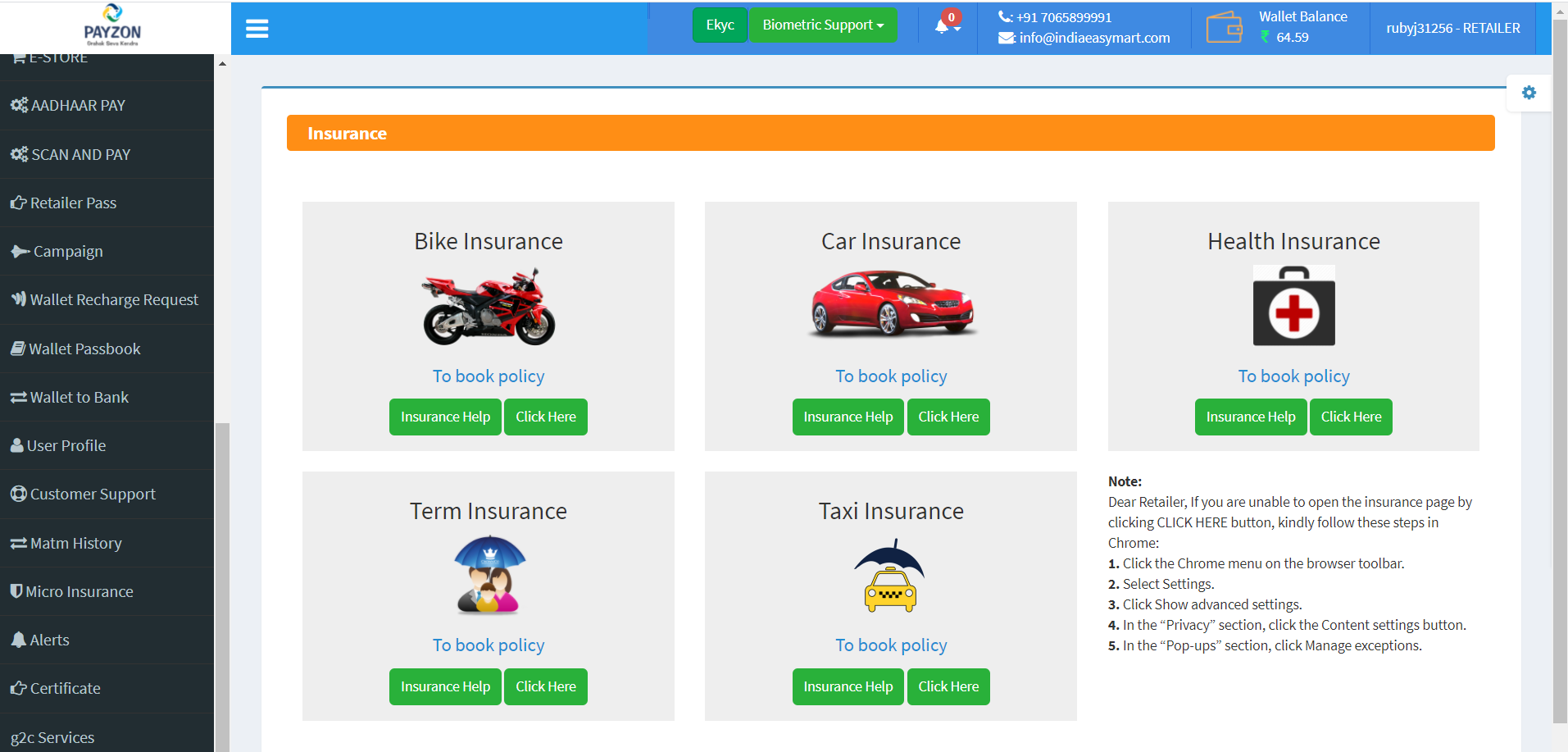Click the red car insurance image

[891, 304]
